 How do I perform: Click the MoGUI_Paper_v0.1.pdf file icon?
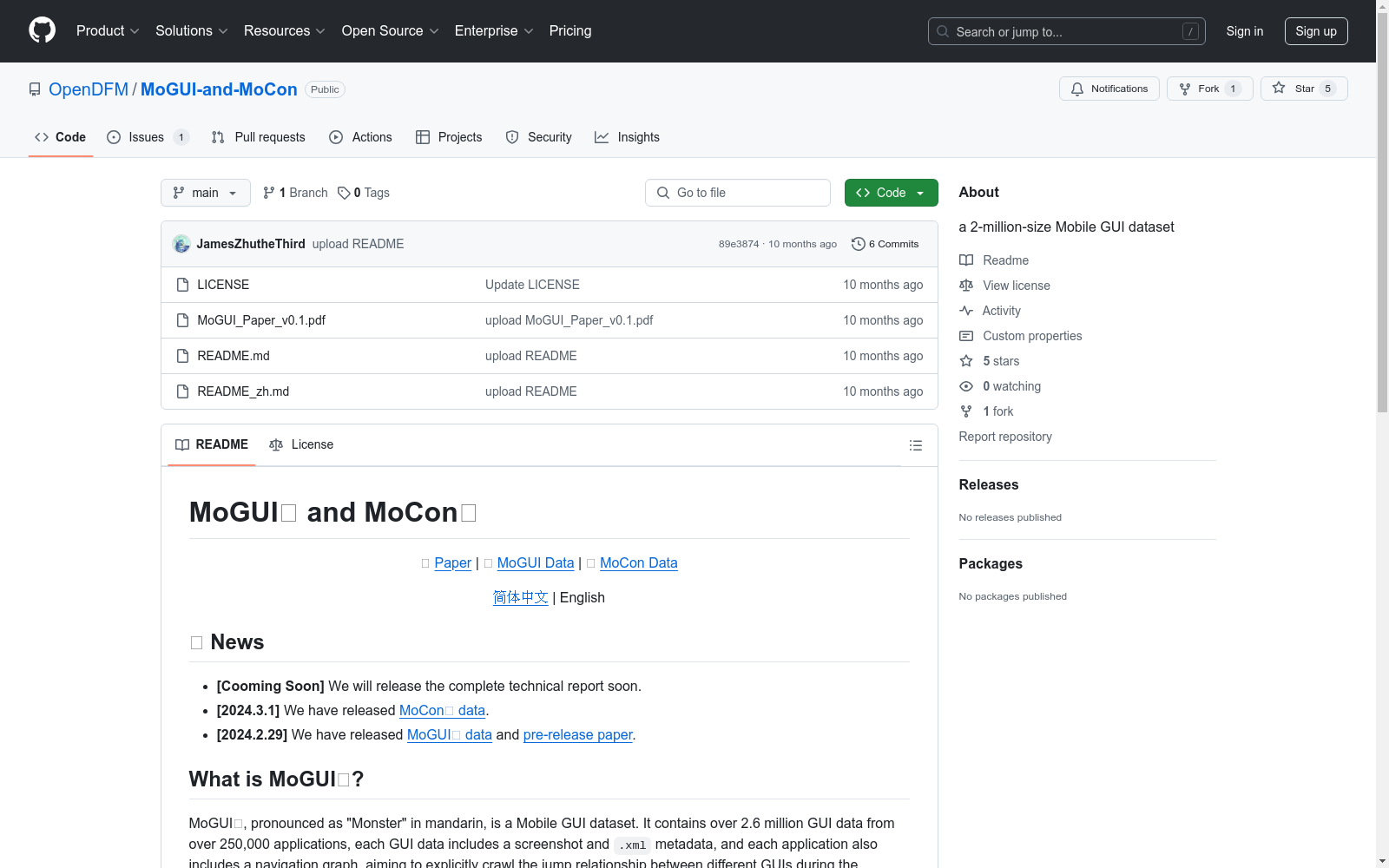(182, 320)
